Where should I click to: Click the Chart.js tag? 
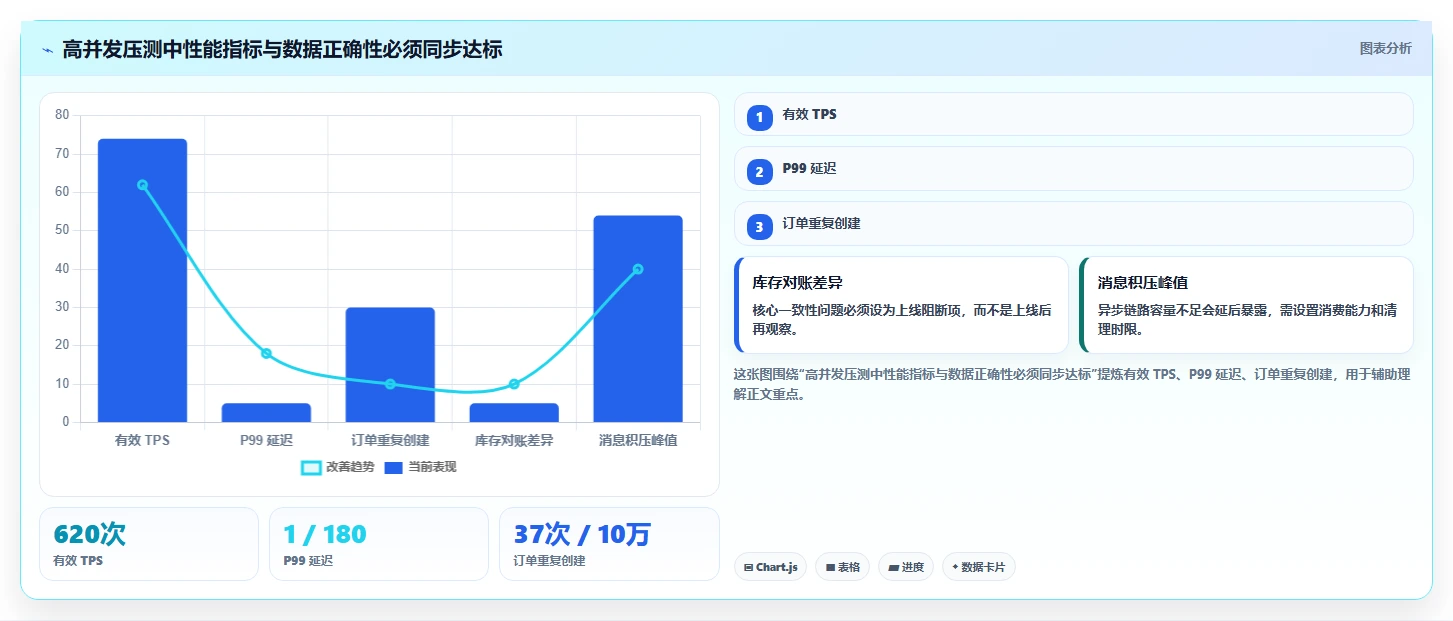pos(770,567)
